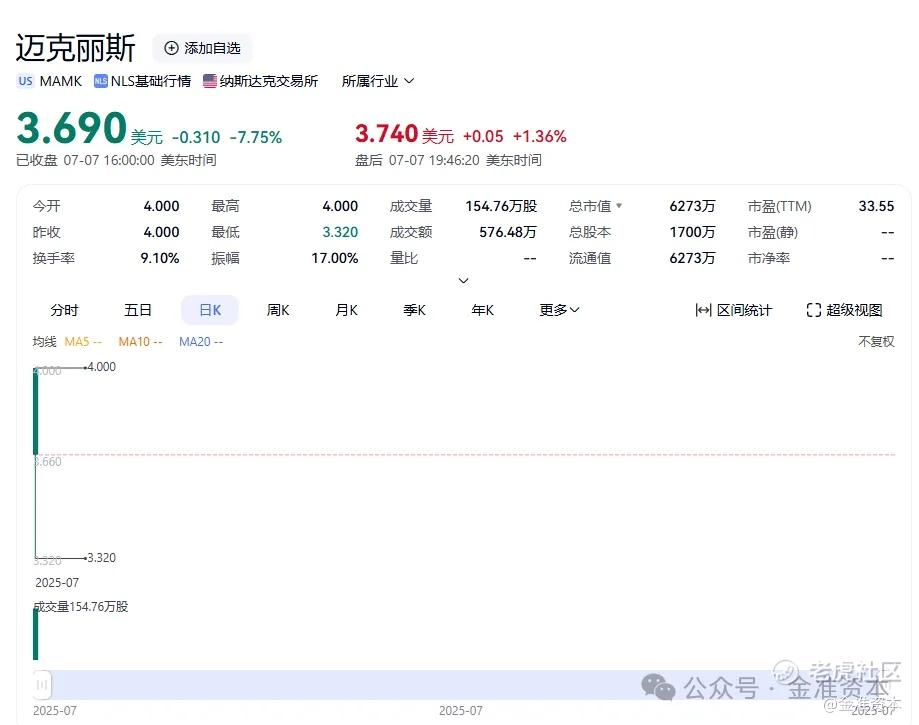Click the 总股本 value 1700万
This screenshot has width=919, height=725.
coord(692,232)
